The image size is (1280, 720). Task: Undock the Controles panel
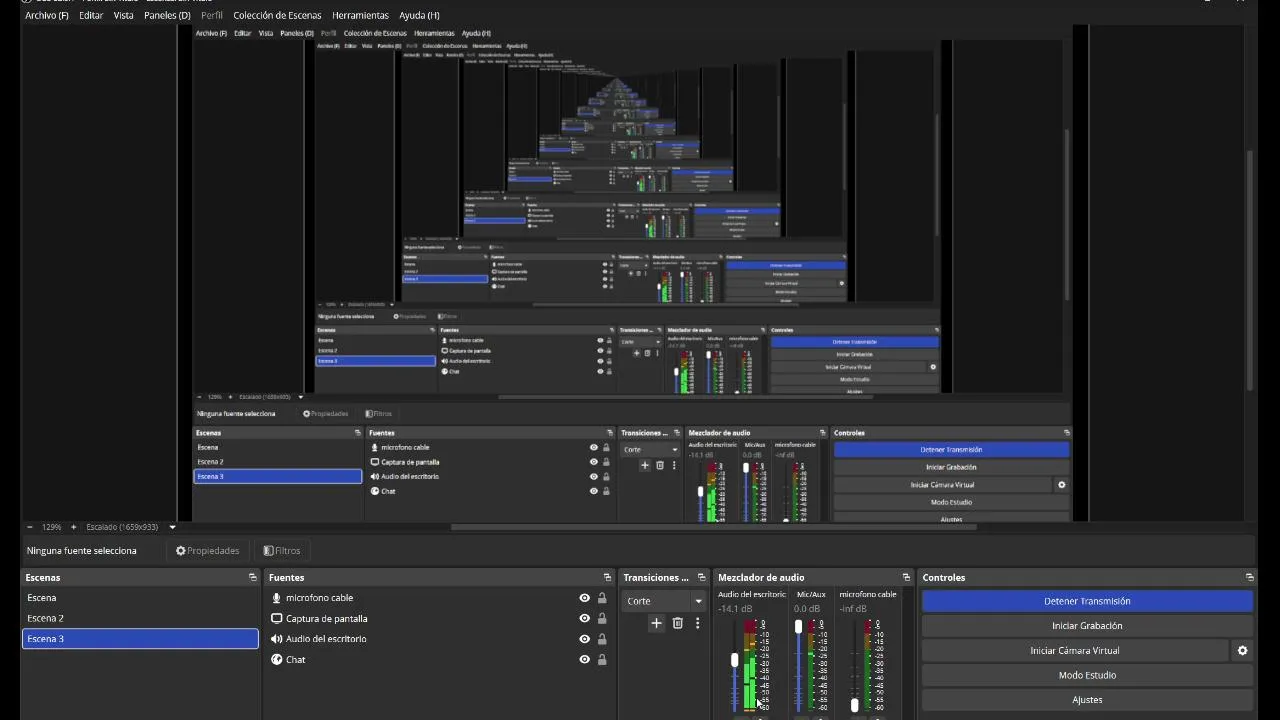click(1249, 577)
